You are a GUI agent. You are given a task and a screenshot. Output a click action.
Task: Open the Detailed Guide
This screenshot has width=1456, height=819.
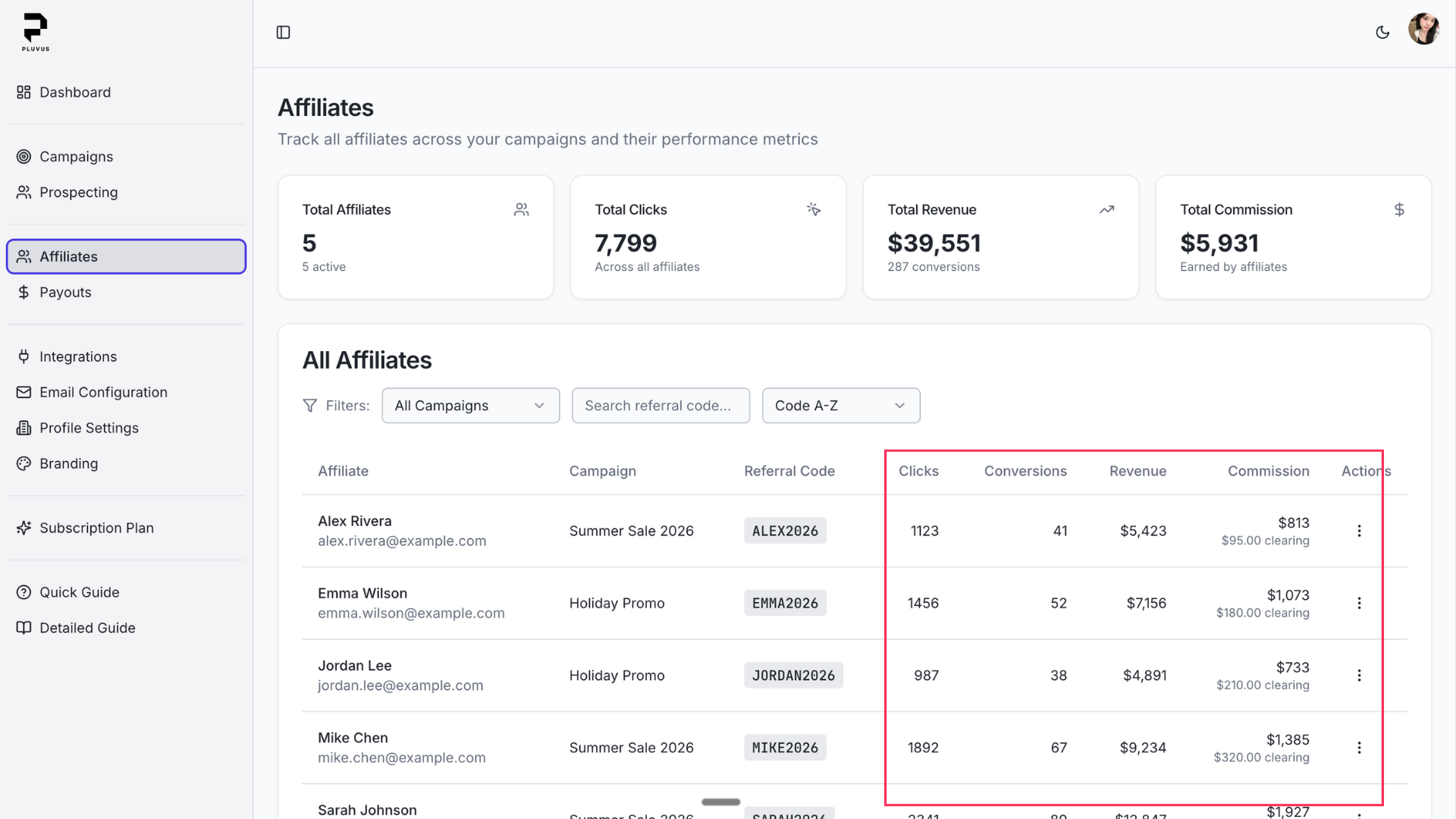click(x=126, y=629)
